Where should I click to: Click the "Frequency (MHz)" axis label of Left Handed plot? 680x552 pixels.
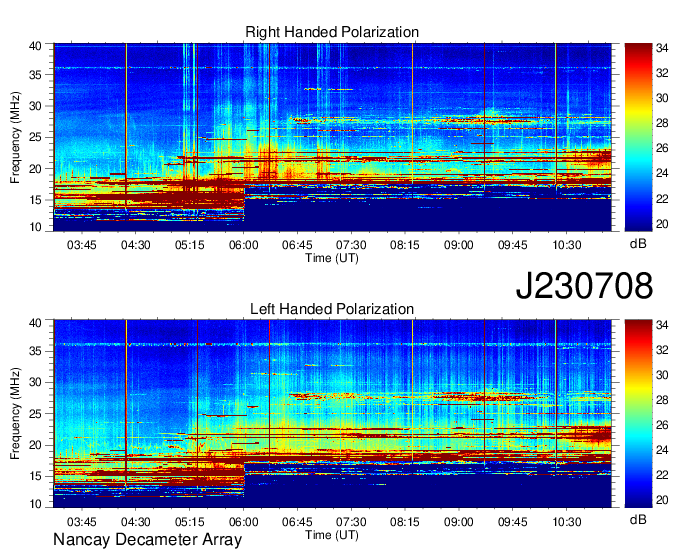click(x=15, y=414)
